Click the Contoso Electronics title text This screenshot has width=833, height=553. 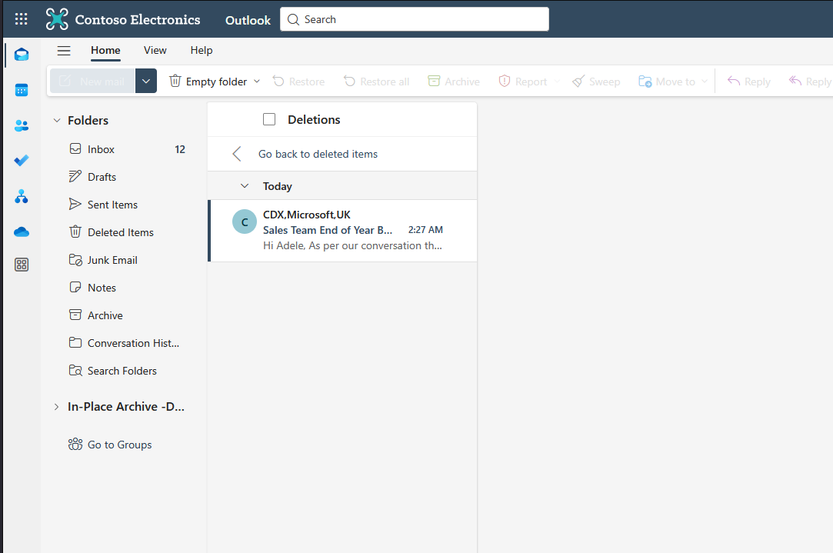point(138,20)
